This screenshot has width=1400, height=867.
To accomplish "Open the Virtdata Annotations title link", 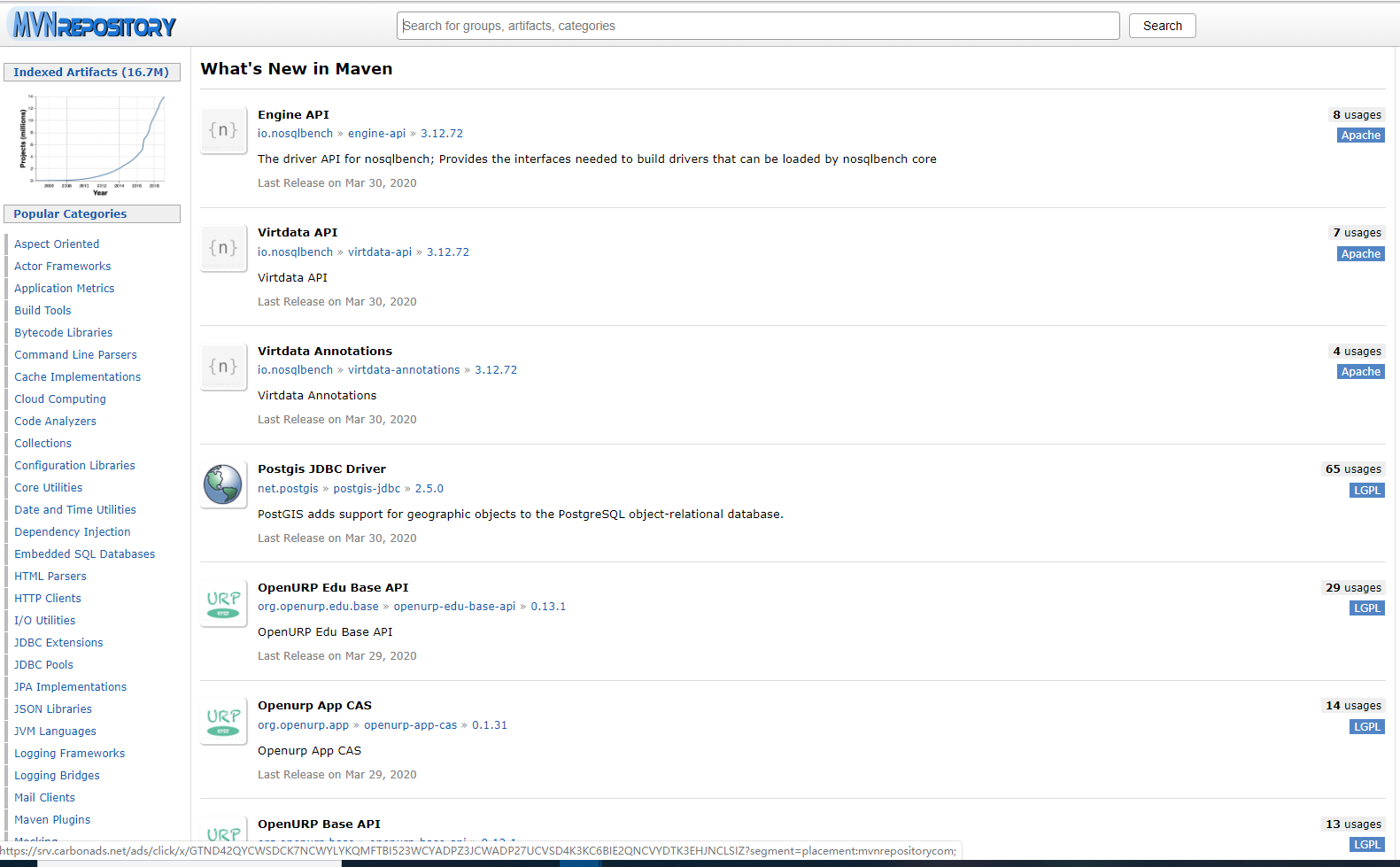I will coord(325,352).
